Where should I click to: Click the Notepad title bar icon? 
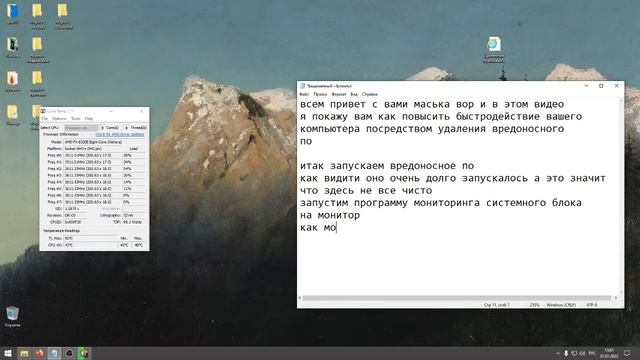coord(303,86)
